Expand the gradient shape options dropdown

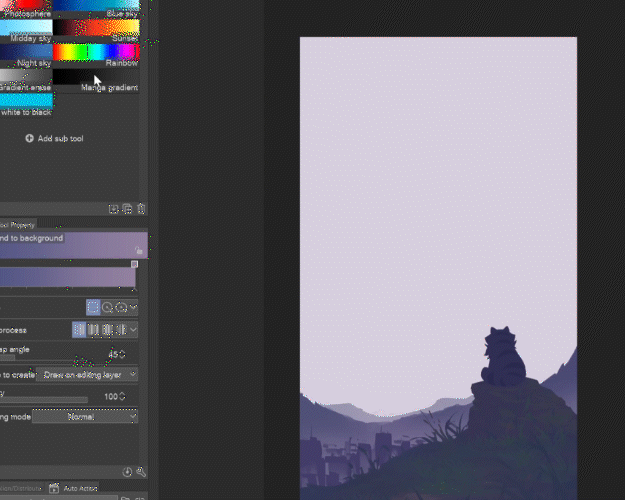coord(134,307)
